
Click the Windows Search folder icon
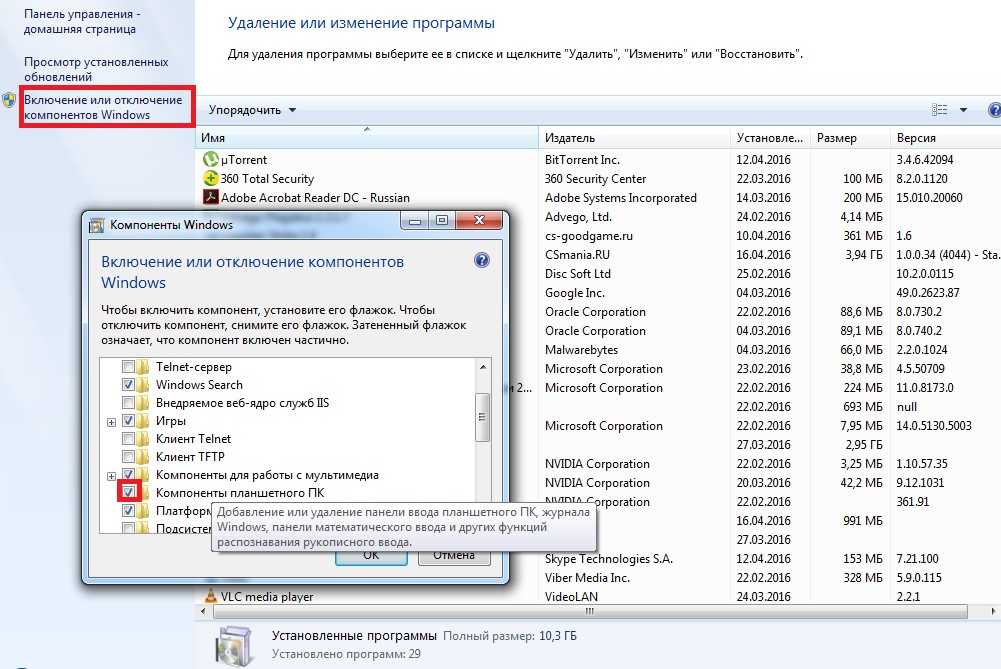144,385
